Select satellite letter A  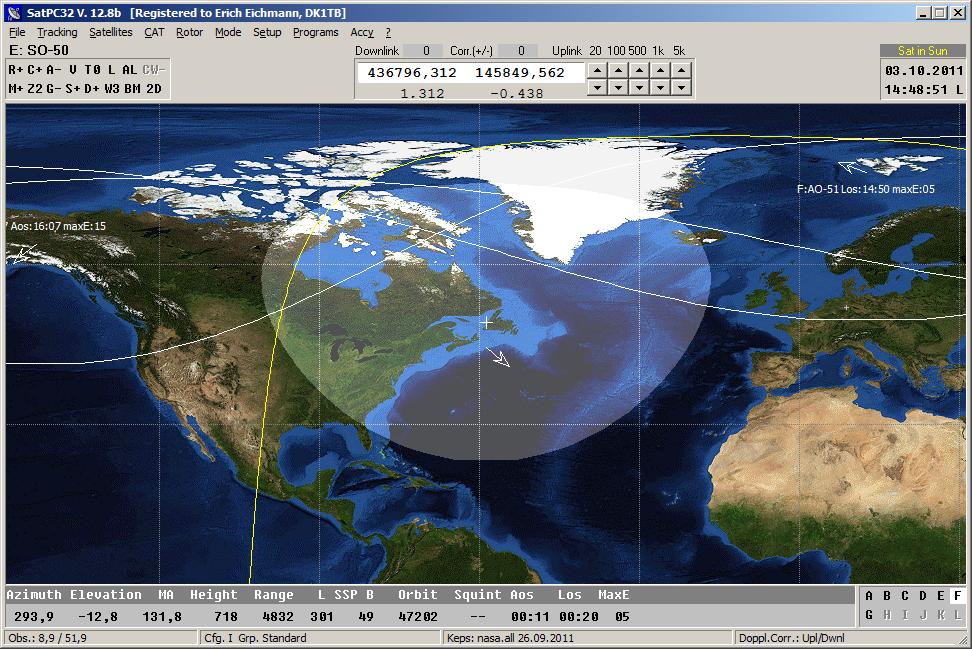(x=869, y=596)
